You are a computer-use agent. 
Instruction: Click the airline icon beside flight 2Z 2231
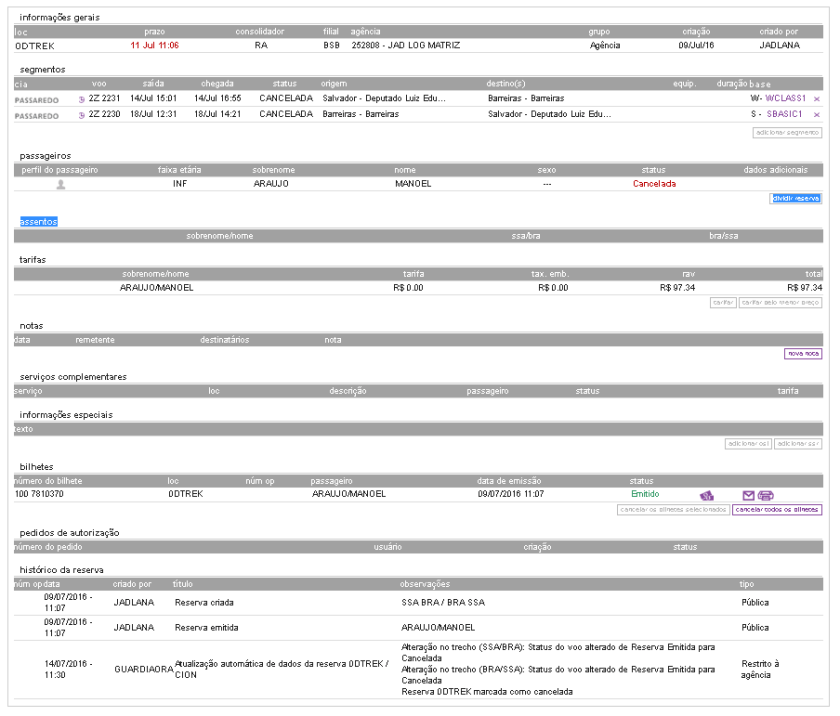coord(82,99)
